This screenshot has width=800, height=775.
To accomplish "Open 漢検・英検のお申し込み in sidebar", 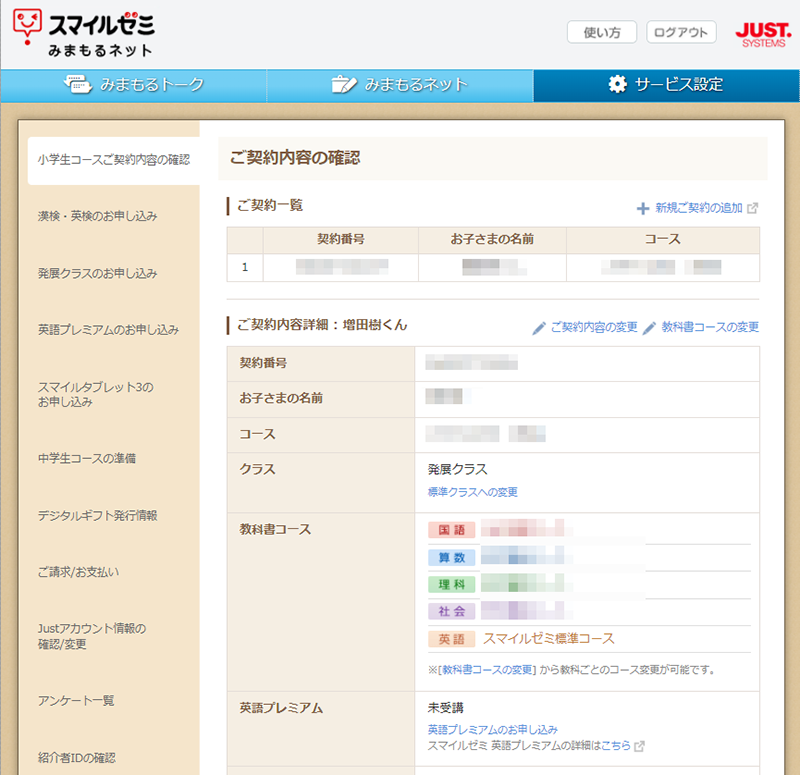I will point(98,216).
